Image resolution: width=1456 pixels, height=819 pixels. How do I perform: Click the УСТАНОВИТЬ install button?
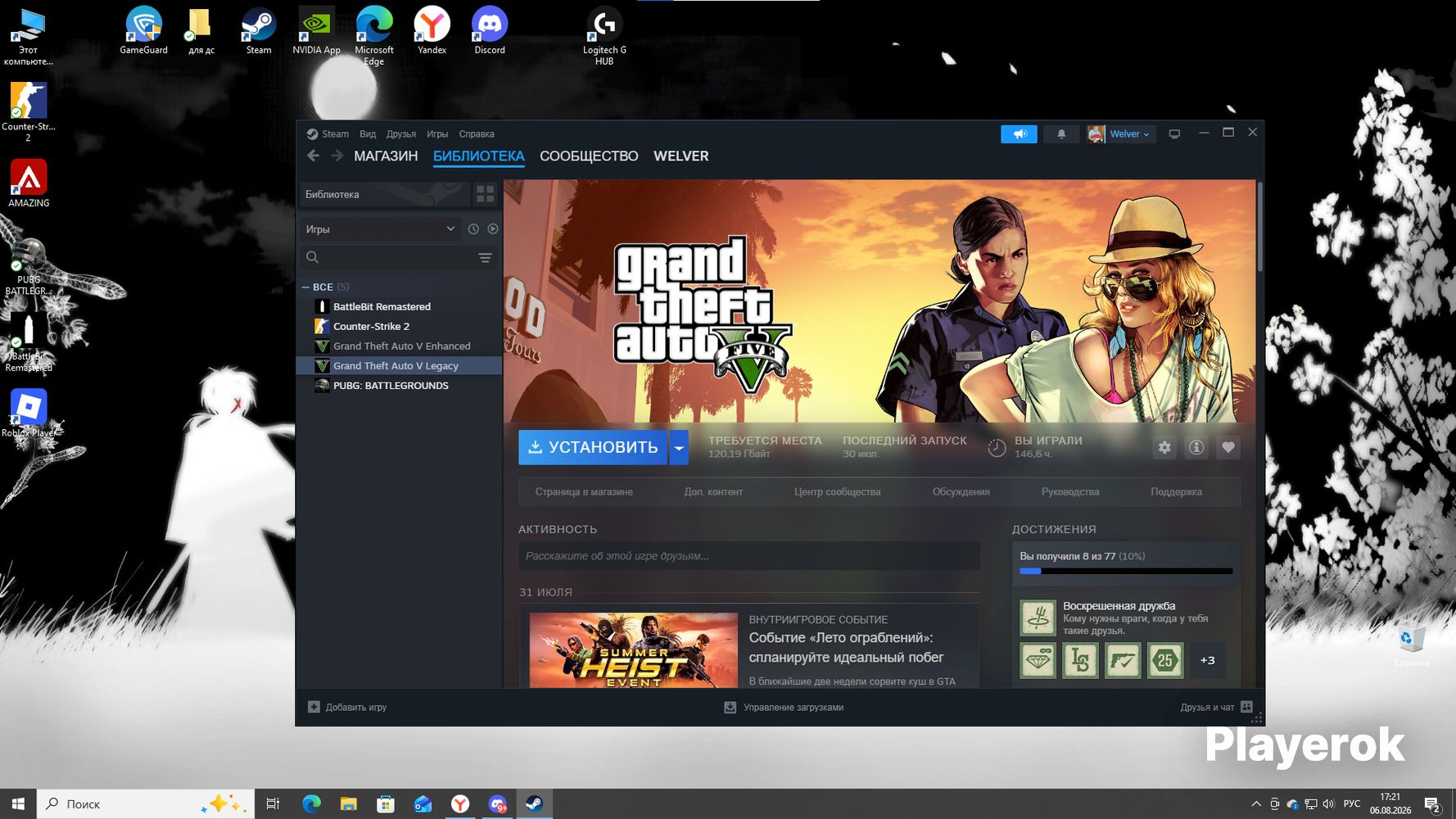click(x=593, y=447)
